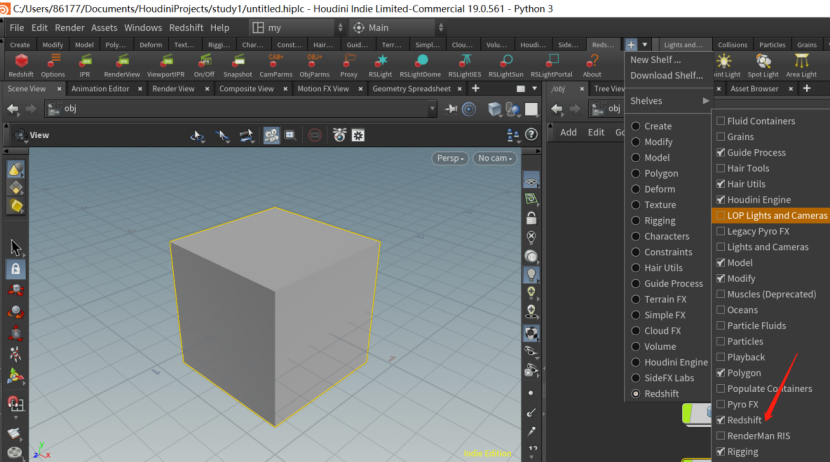830x462 pixels.
Task: Start ViewportIPR shelf tool
Action: [166, 65]
